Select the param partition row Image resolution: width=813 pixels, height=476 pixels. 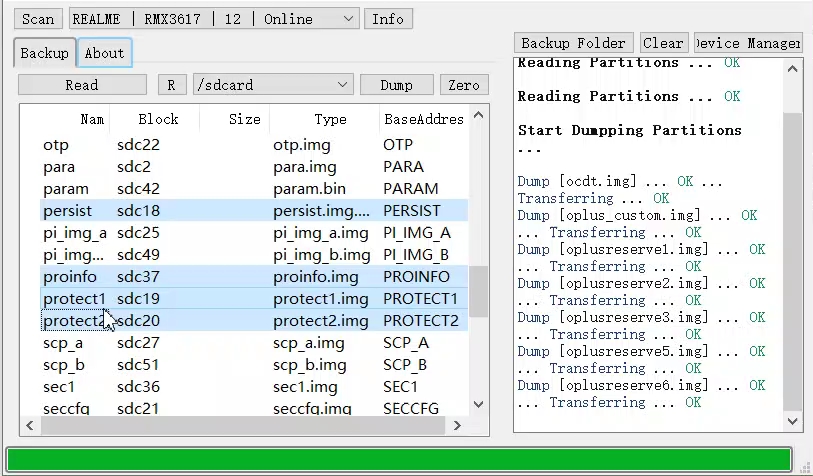(x=254, y=189)
